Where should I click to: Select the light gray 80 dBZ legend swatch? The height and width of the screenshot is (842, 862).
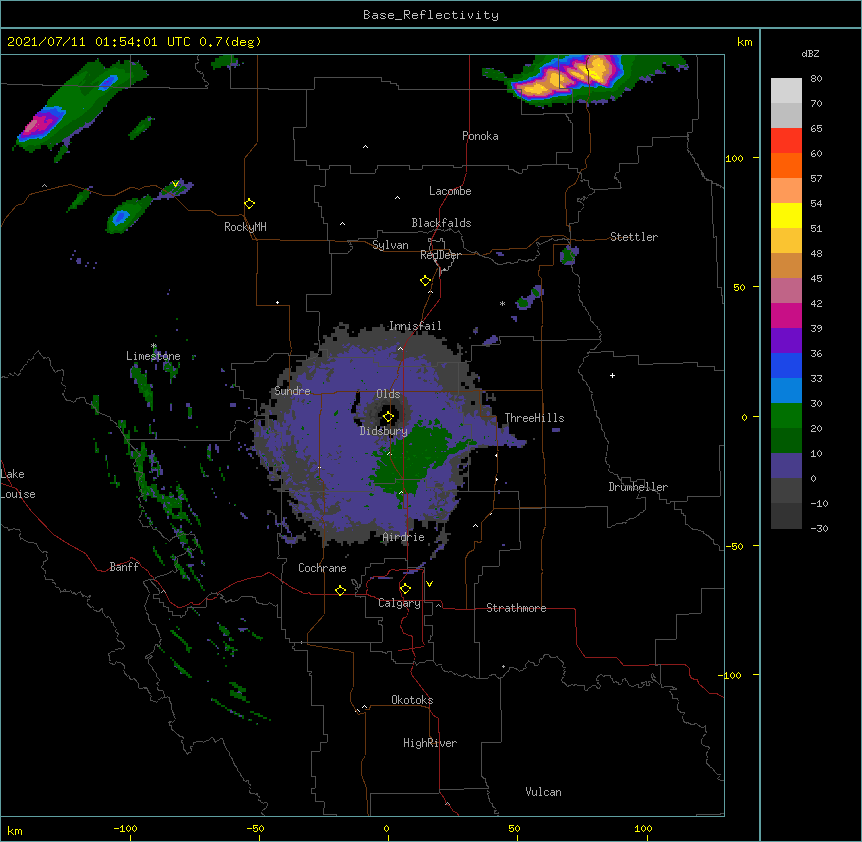click(x=786, y=90)
